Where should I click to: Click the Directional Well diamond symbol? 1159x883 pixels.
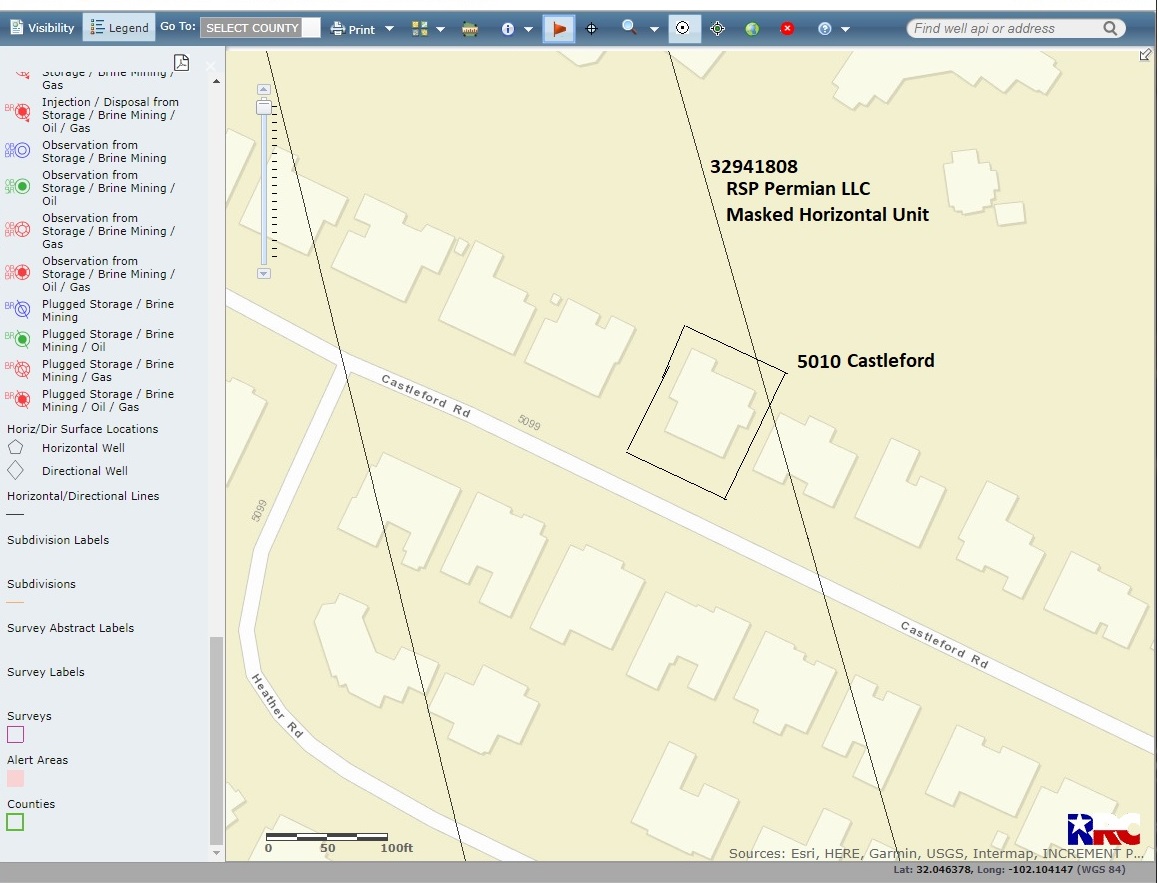[x=15, y=470]
